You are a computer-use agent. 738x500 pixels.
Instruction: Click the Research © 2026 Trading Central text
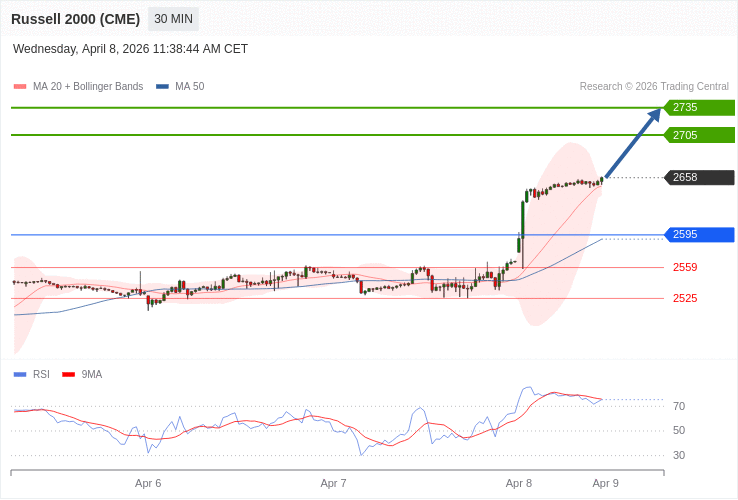[654, 87]
